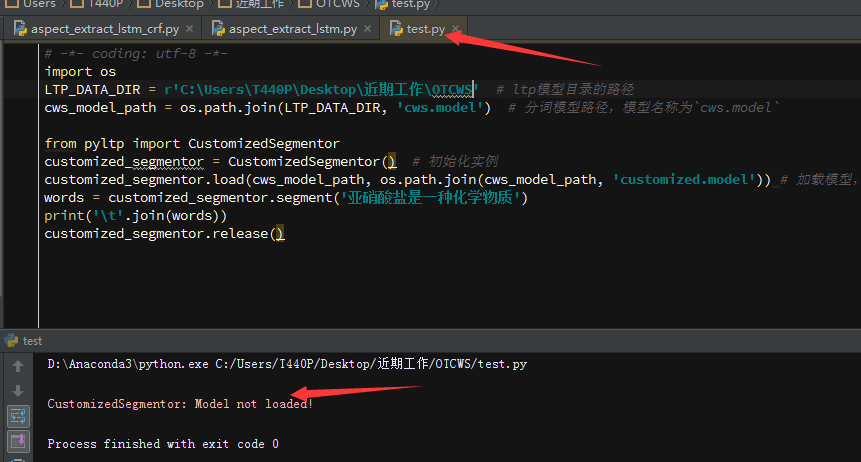Click the Users breadcrumb folder
The image size is (861, 462).
click(x=32, y=4)
